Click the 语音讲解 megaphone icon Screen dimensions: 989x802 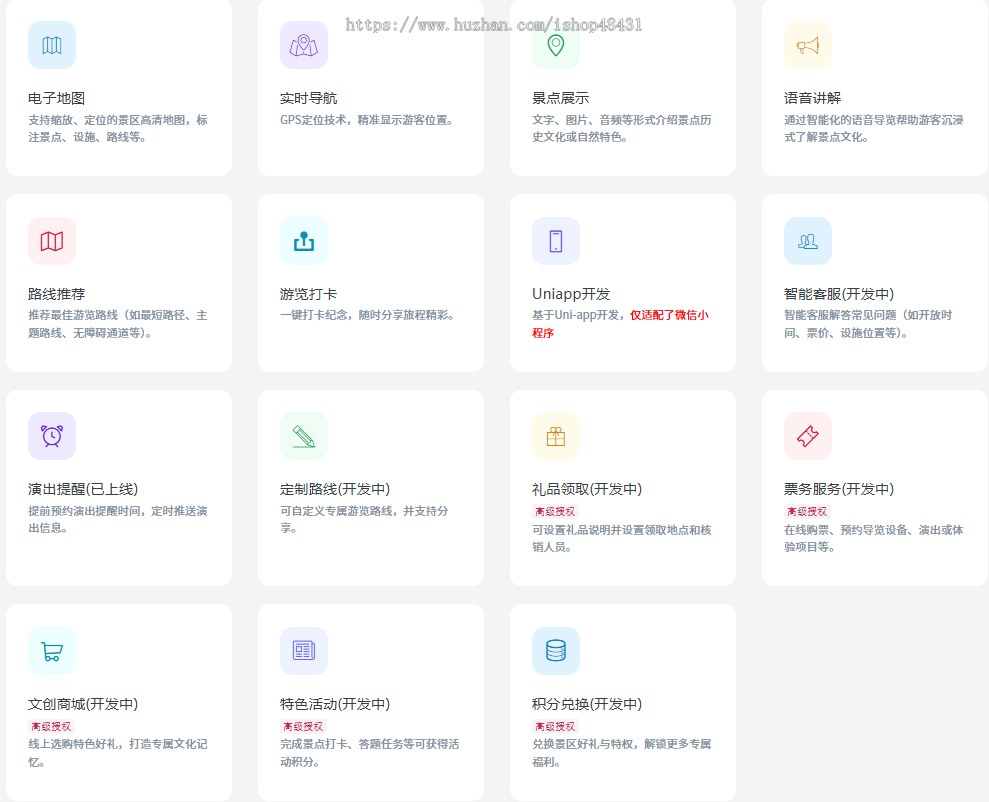[x=807, y=45]
